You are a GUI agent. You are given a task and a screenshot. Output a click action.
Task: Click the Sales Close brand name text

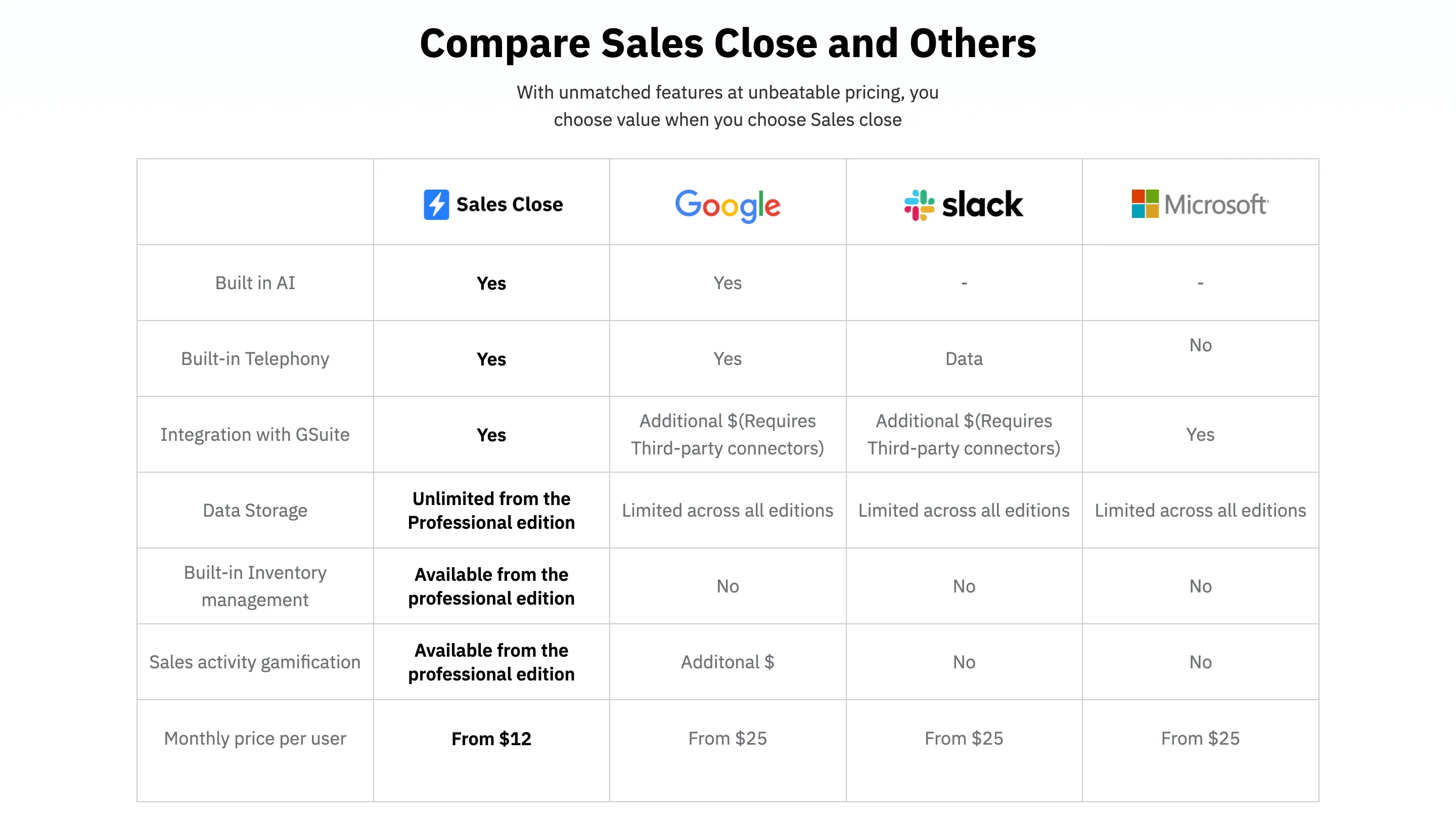[x=509, y=205]
